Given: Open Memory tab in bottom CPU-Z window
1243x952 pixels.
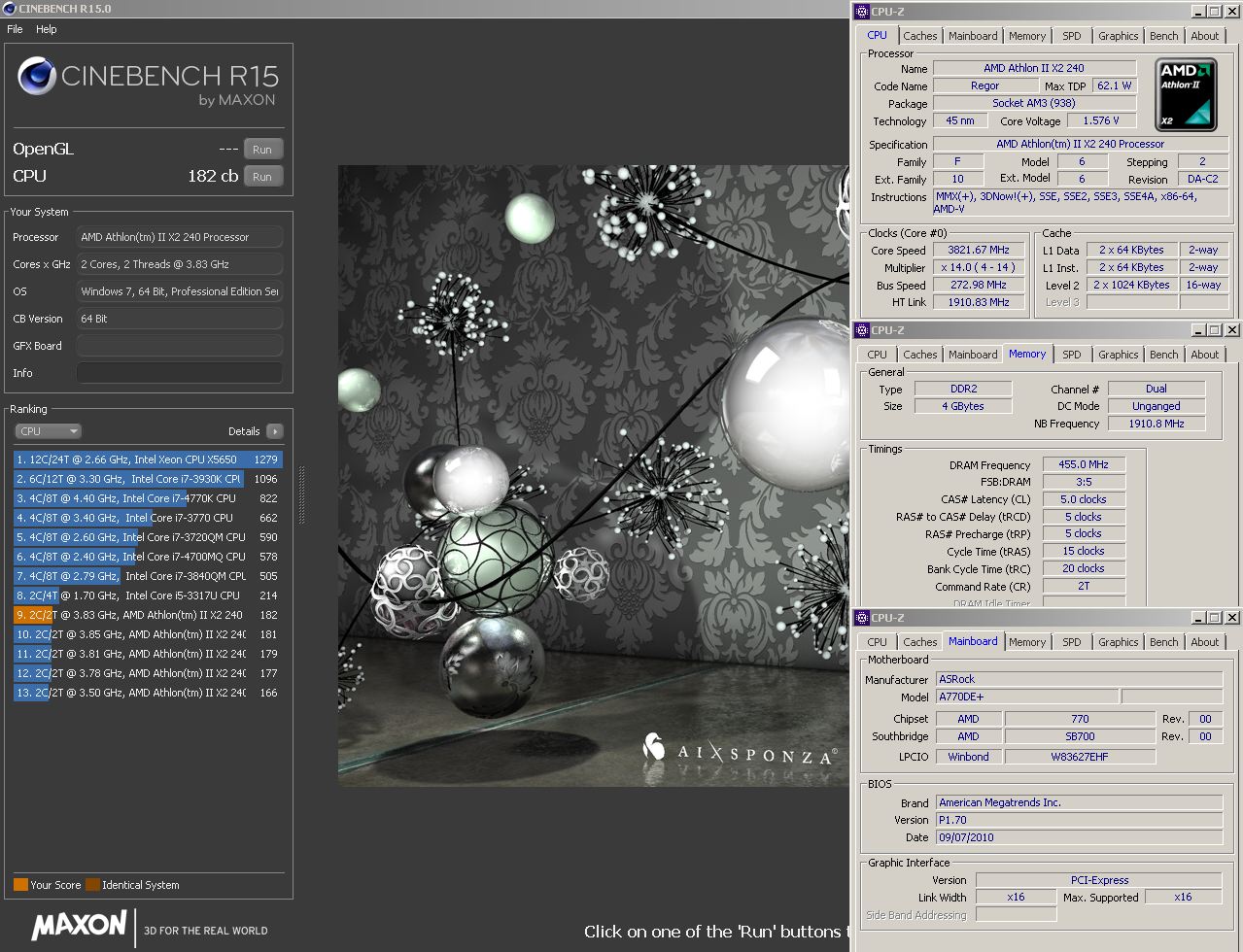Looking at the screenshot, I should [1027, 642].
